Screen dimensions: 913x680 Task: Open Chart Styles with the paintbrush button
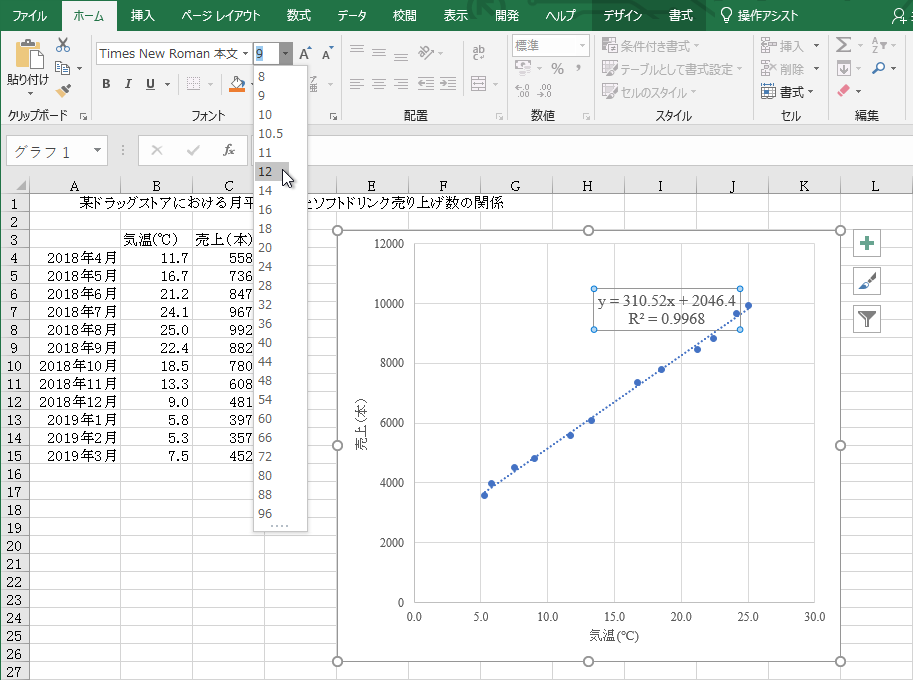pyautogui.click(x=867, y=281)
